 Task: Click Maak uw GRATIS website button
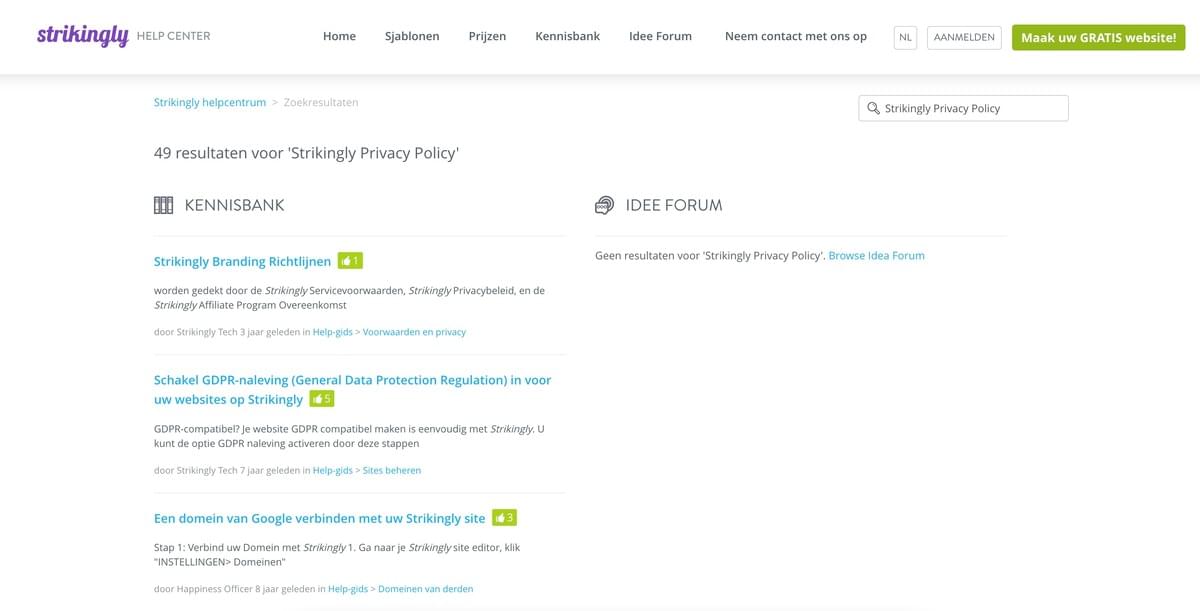pos(1098,37)
